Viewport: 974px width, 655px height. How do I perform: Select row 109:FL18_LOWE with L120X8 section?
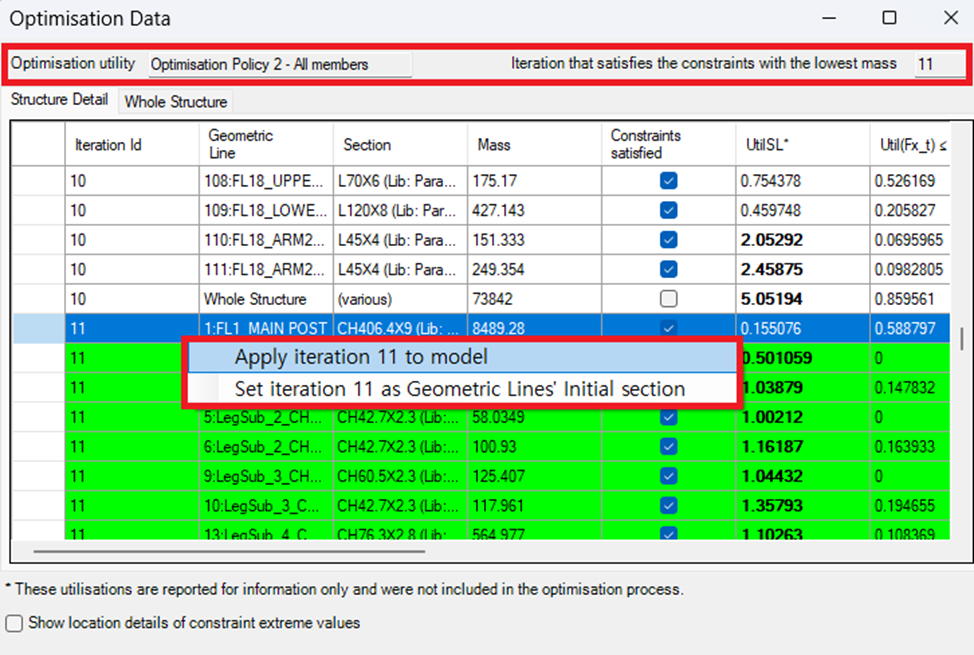pos(264,211)
